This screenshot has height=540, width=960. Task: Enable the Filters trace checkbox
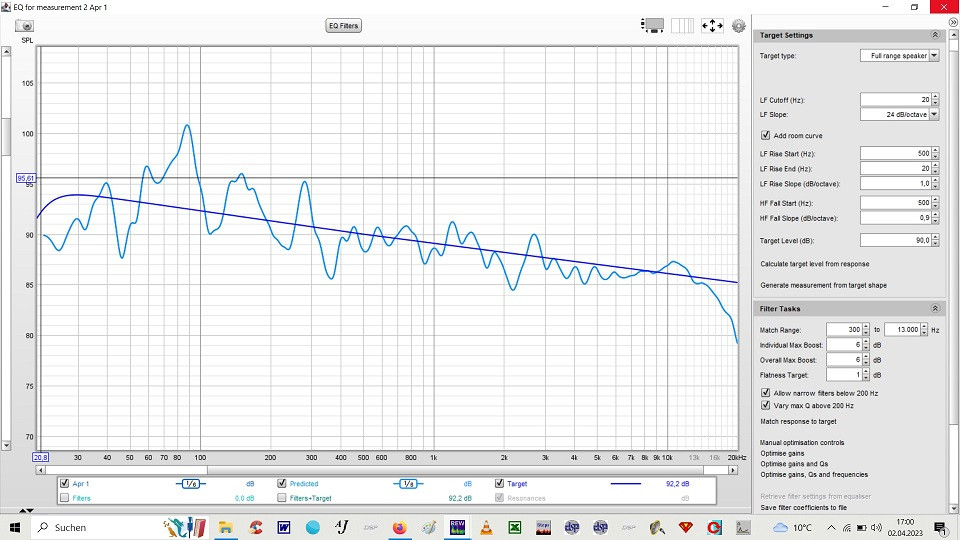[65, 497]
